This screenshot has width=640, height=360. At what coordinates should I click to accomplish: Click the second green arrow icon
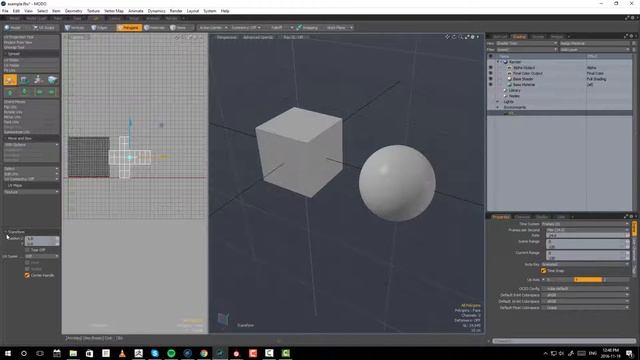point(24,93)
